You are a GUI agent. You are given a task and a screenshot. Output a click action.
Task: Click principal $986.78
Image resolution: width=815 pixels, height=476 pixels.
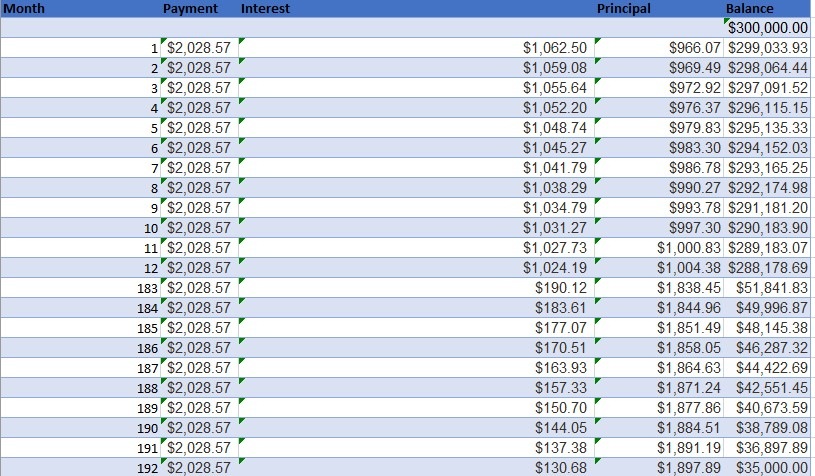pos(659,168)
